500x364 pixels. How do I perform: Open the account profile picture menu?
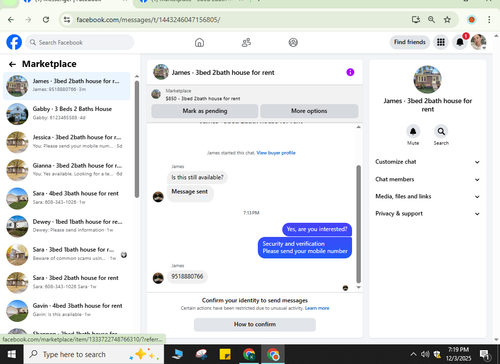coord(478,42)
